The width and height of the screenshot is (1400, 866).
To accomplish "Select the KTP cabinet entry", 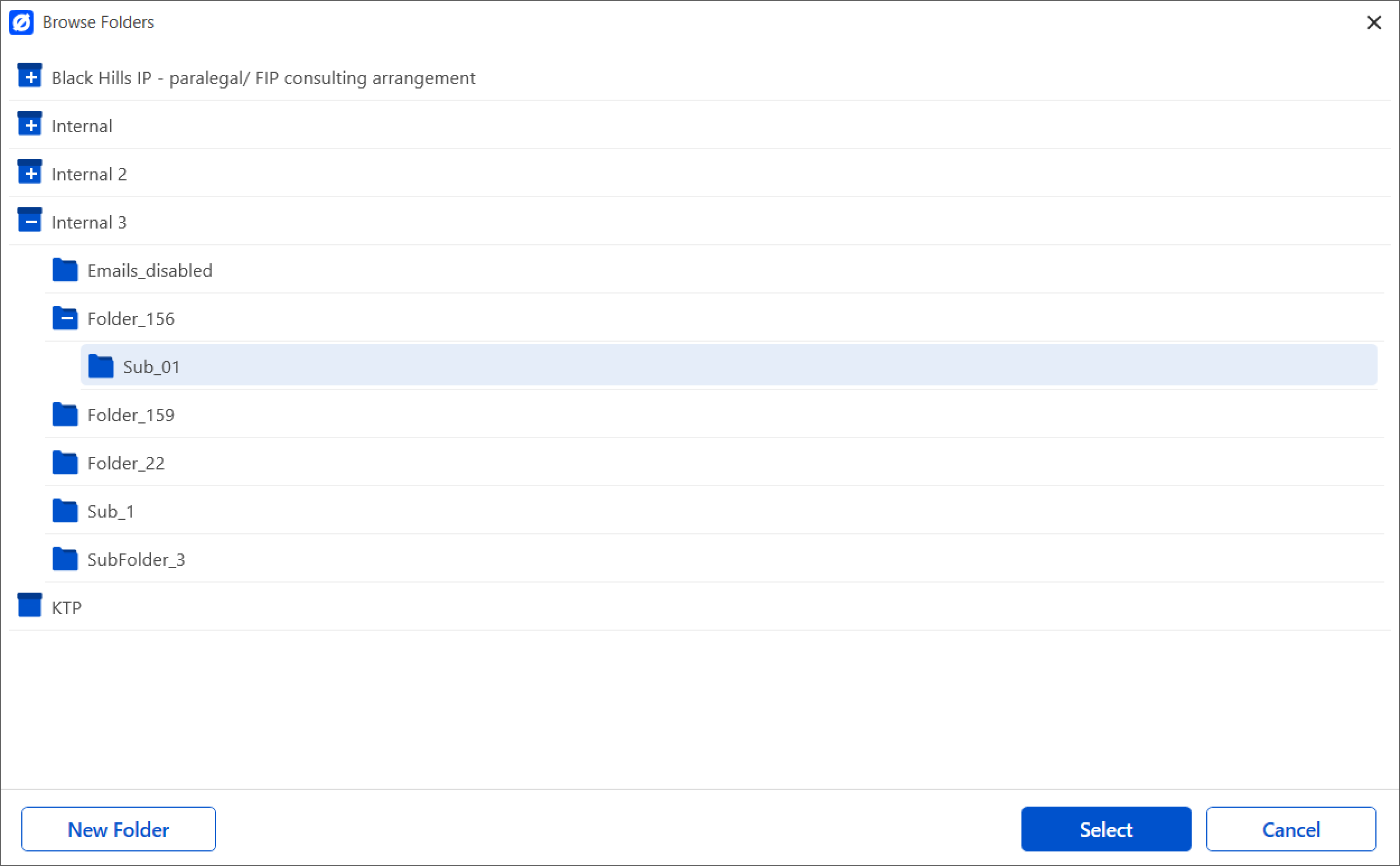I will (x=67, y=607).
